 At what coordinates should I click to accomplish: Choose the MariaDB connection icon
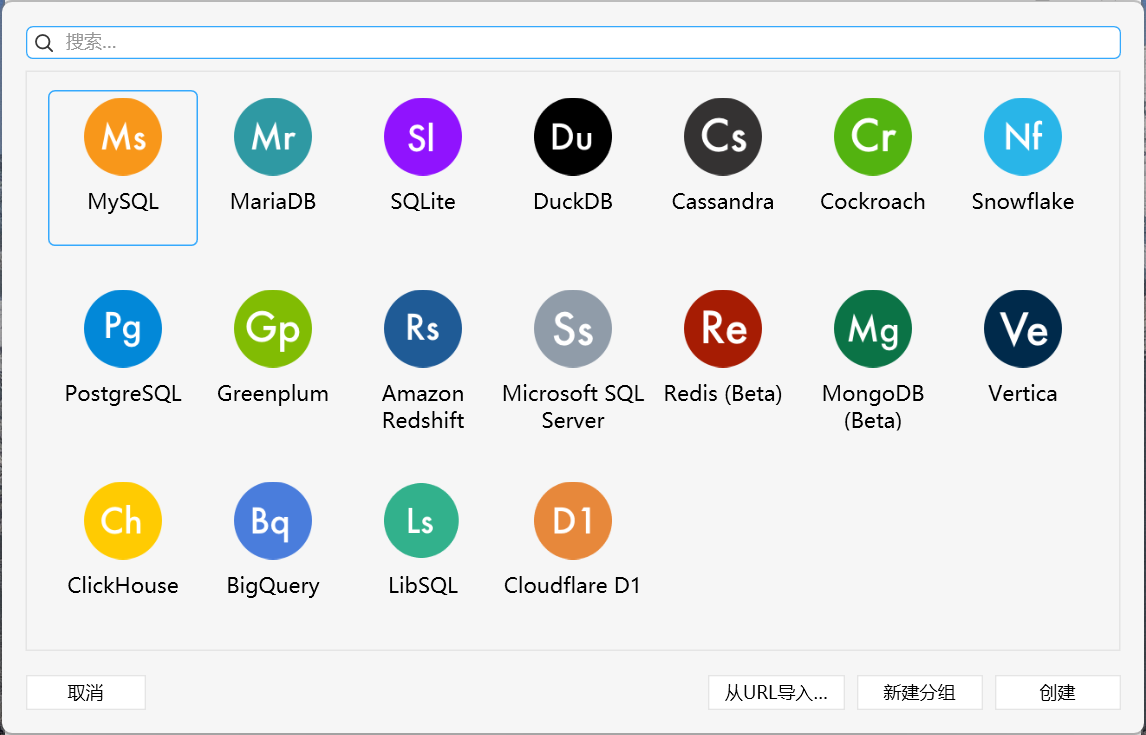click(x=273, y=137)
